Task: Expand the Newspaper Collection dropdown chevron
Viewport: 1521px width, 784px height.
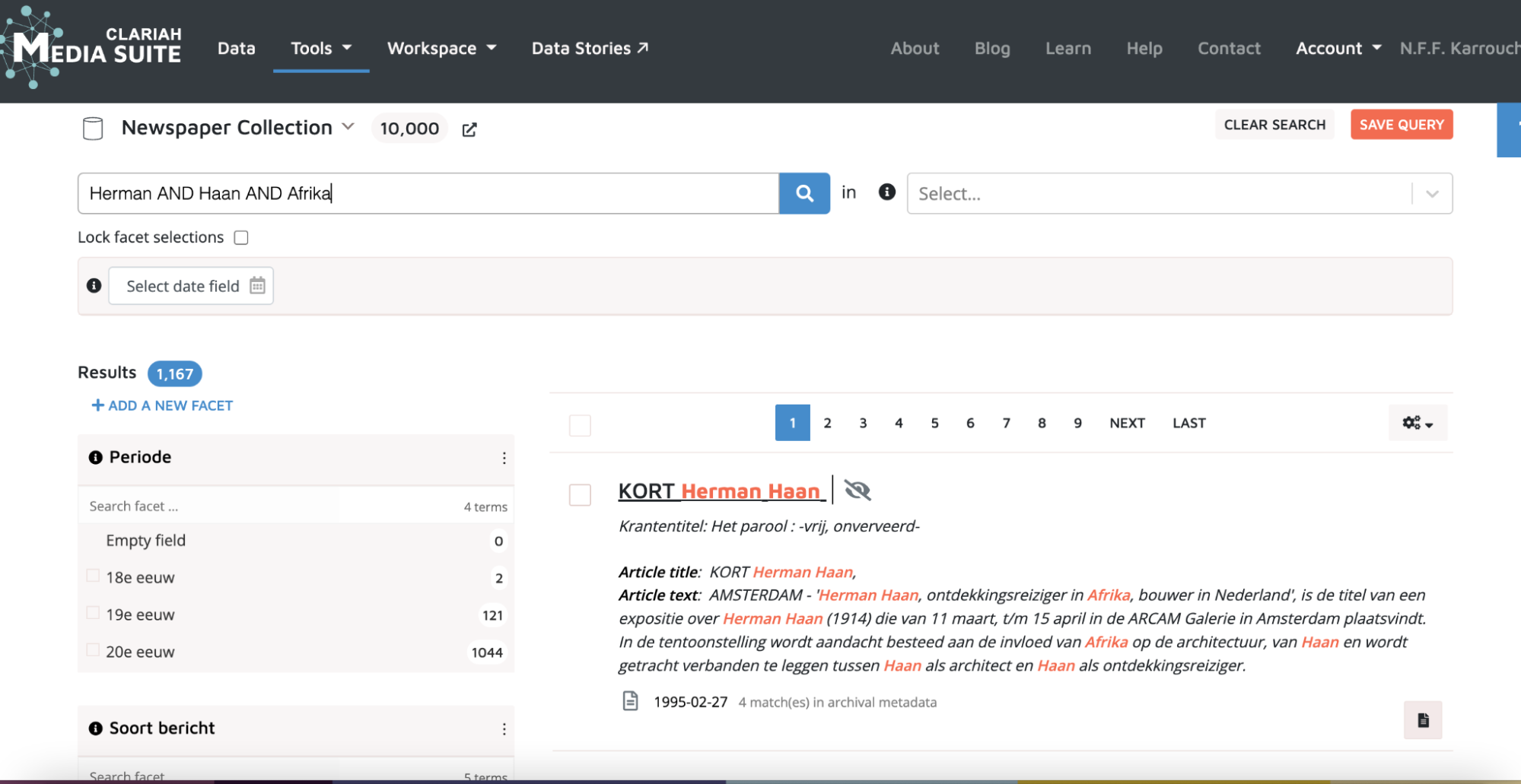Action: tap(348, 127)
